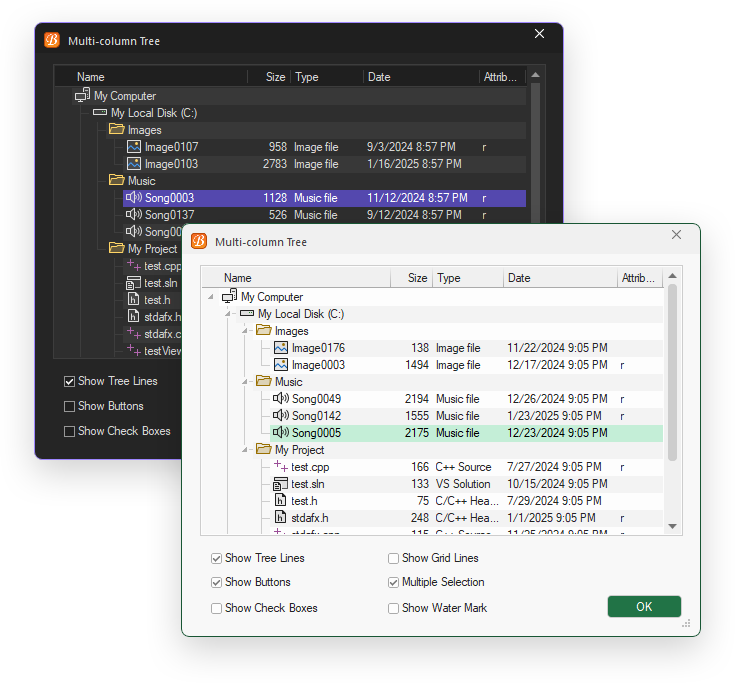
Task: Collapse My Project folder in light window
Action: point(245,450)
